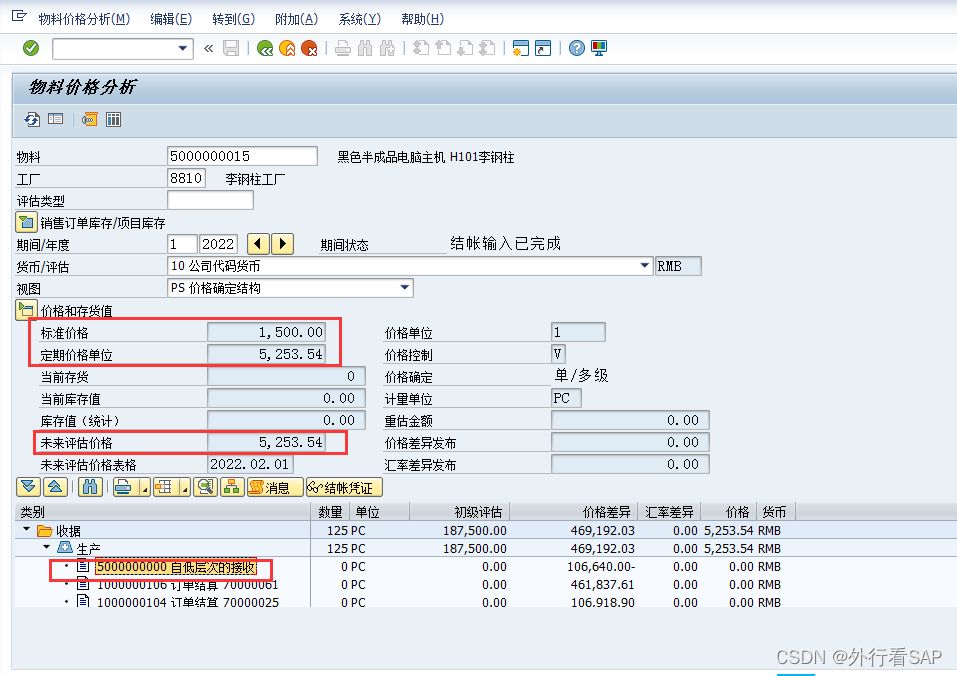Click the Find binoculars icon in tree toolbar
The height and width of the screenshot is (676, 957).
pos(90,487)
